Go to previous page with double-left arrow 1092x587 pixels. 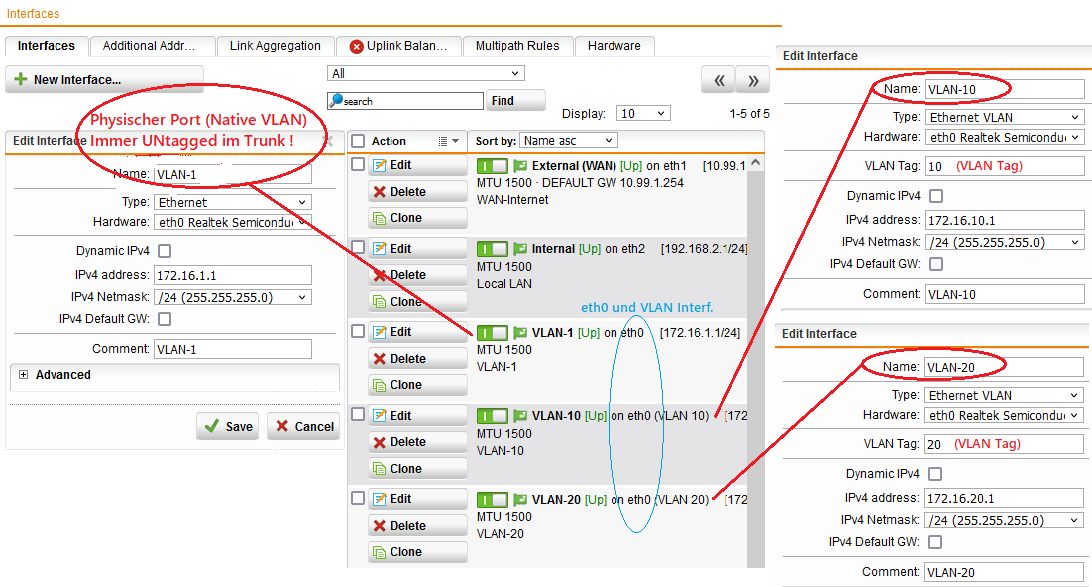tap(719, 80)
